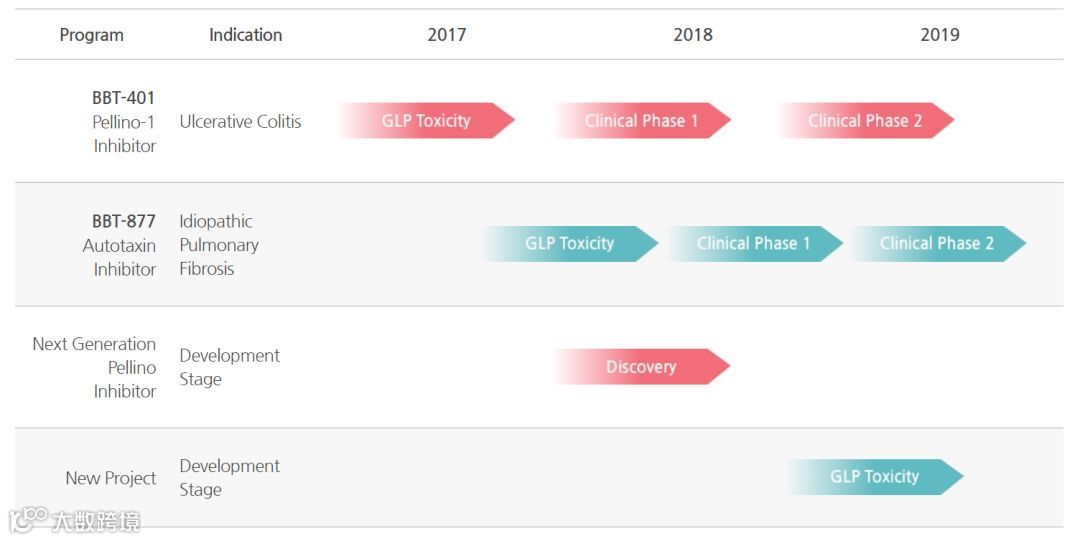Click the red Discovery arrow
The image size is (1080, 541).
[642, 367]
